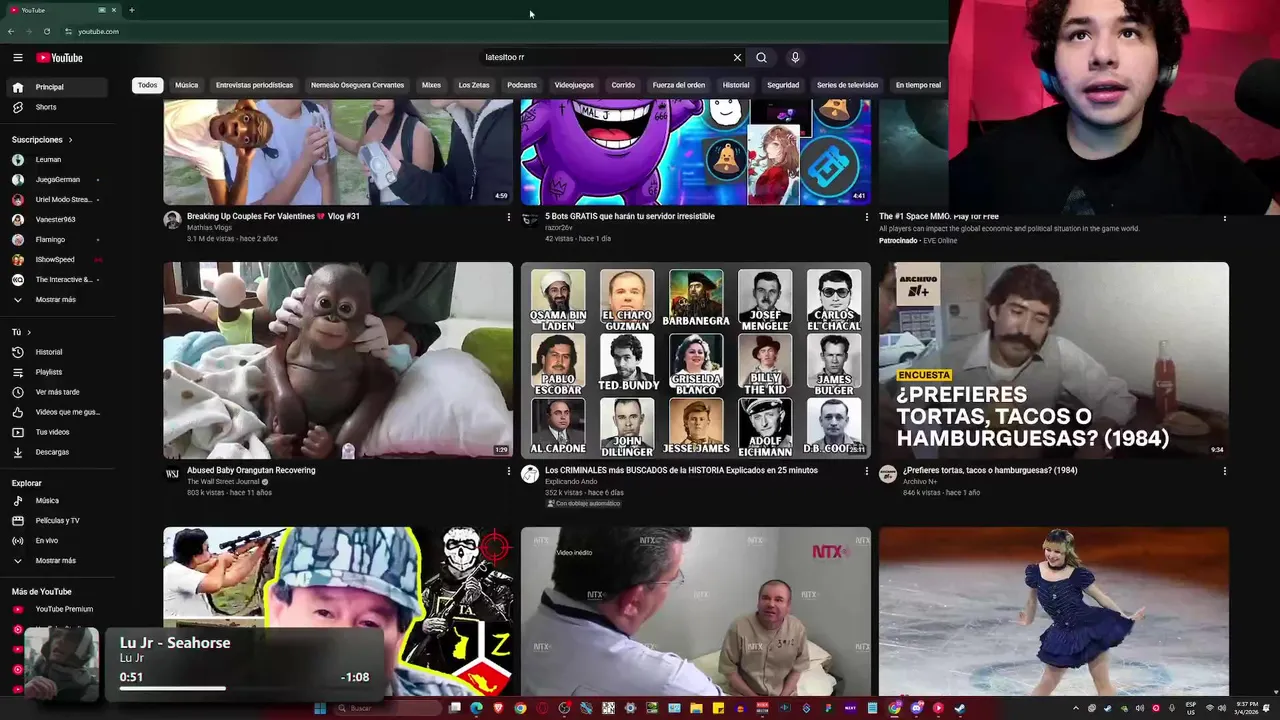Select the Series de televisión chip
This screenshot has width=1280, height=720.
pos(847,85)
